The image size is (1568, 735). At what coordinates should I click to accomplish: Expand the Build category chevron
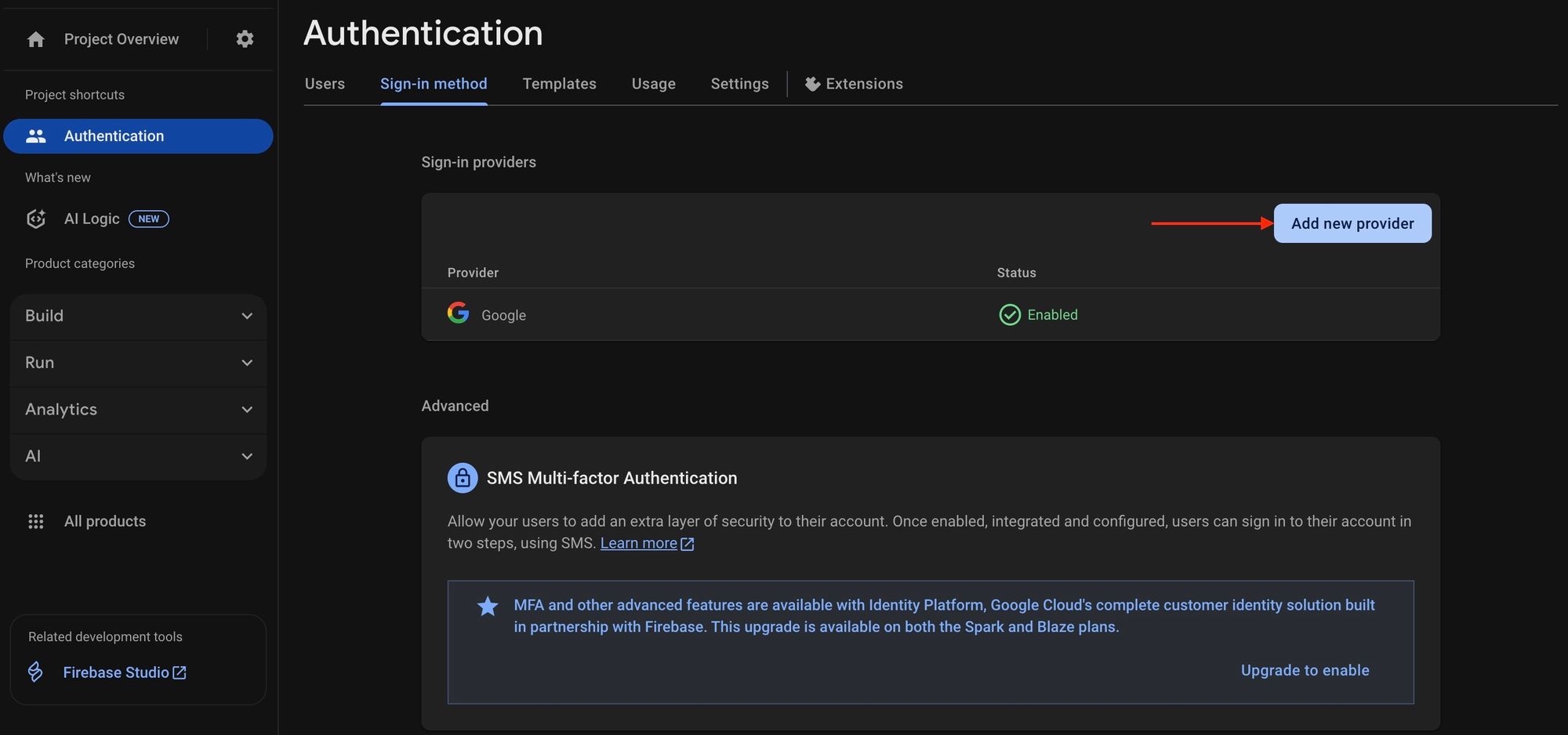[x=247, y=316]
